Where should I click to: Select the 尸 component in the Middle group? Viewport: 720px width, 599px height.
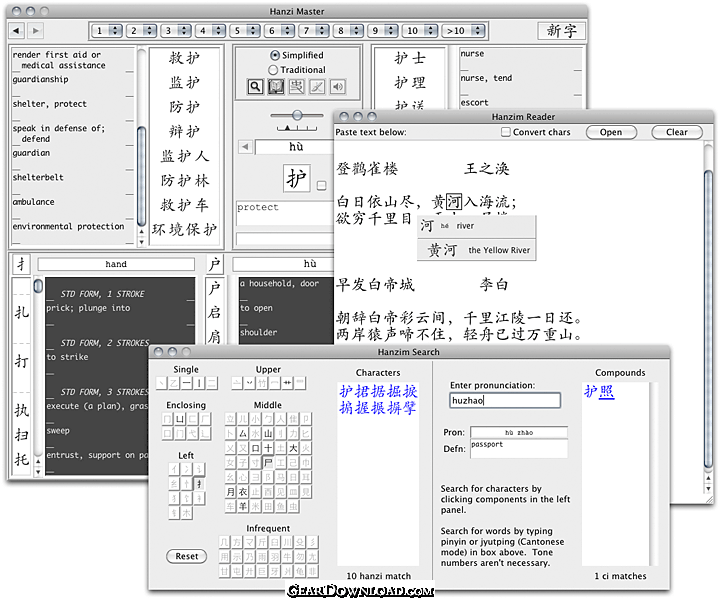point(268,463)
